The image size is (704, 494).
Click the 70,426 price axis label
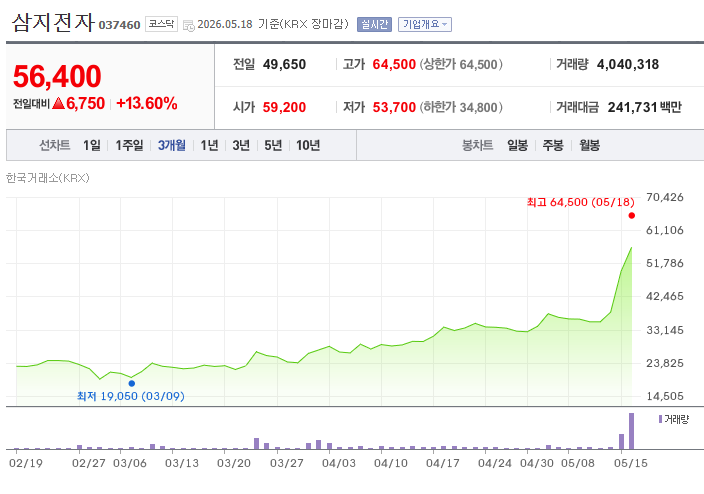664,197
